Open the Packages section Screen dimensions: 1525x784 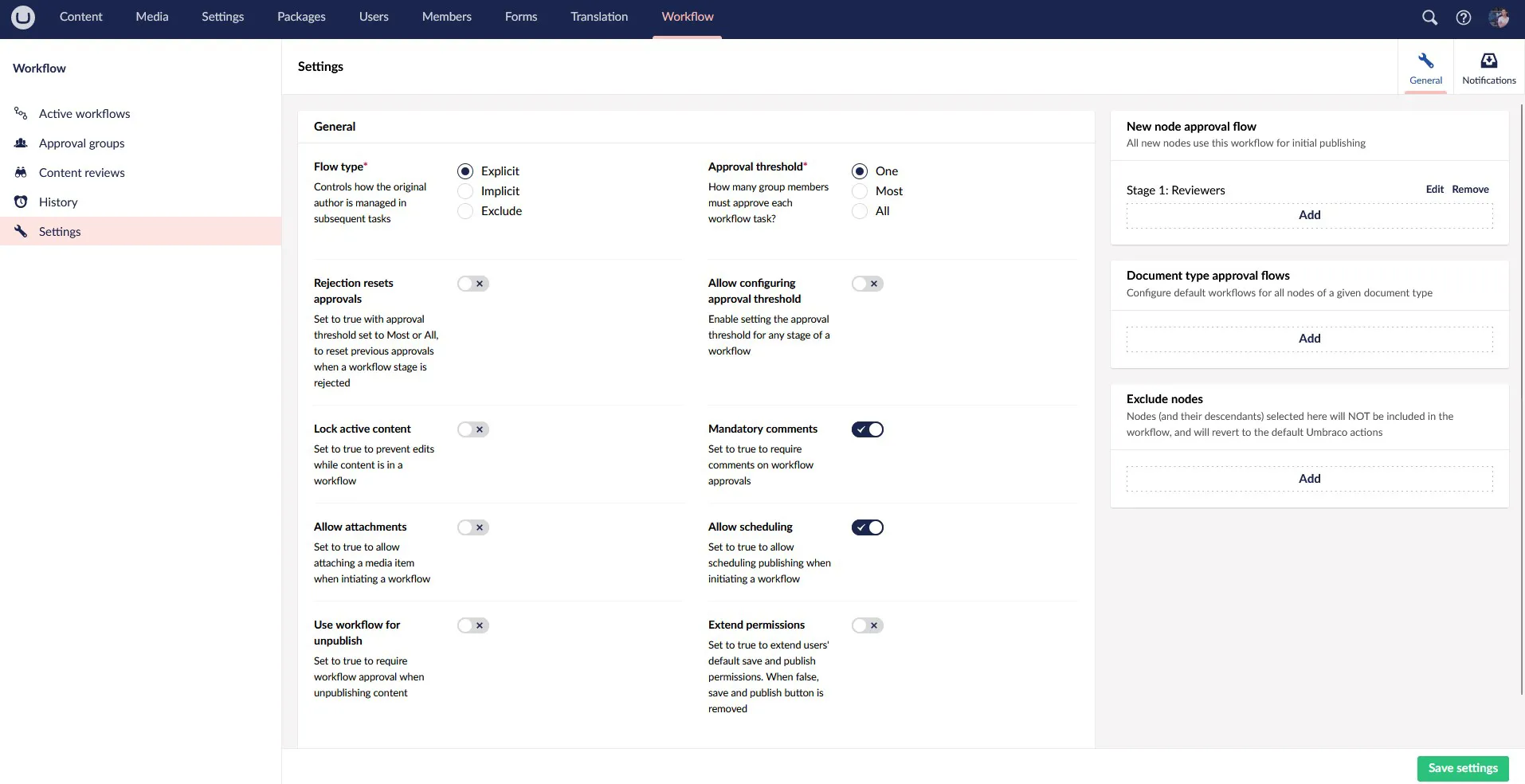[x=301, y=17]
